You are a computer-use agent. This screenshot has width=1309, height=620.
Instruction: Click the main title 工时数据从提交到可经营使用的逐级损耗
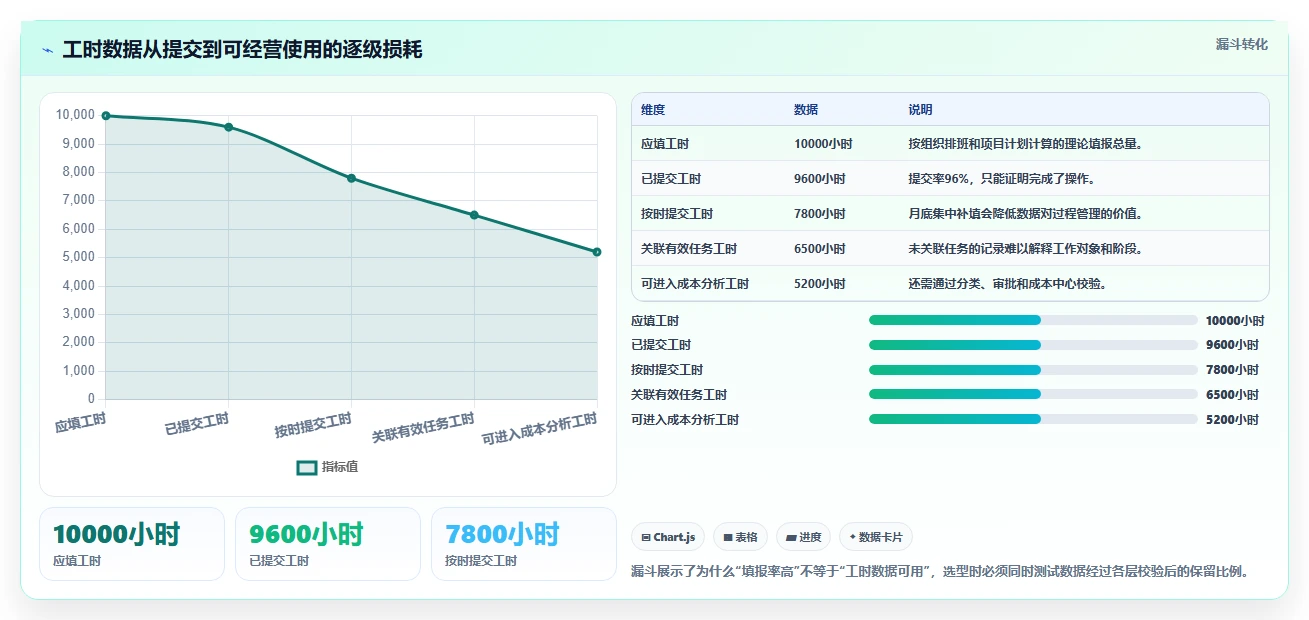(x=242, y=50)
